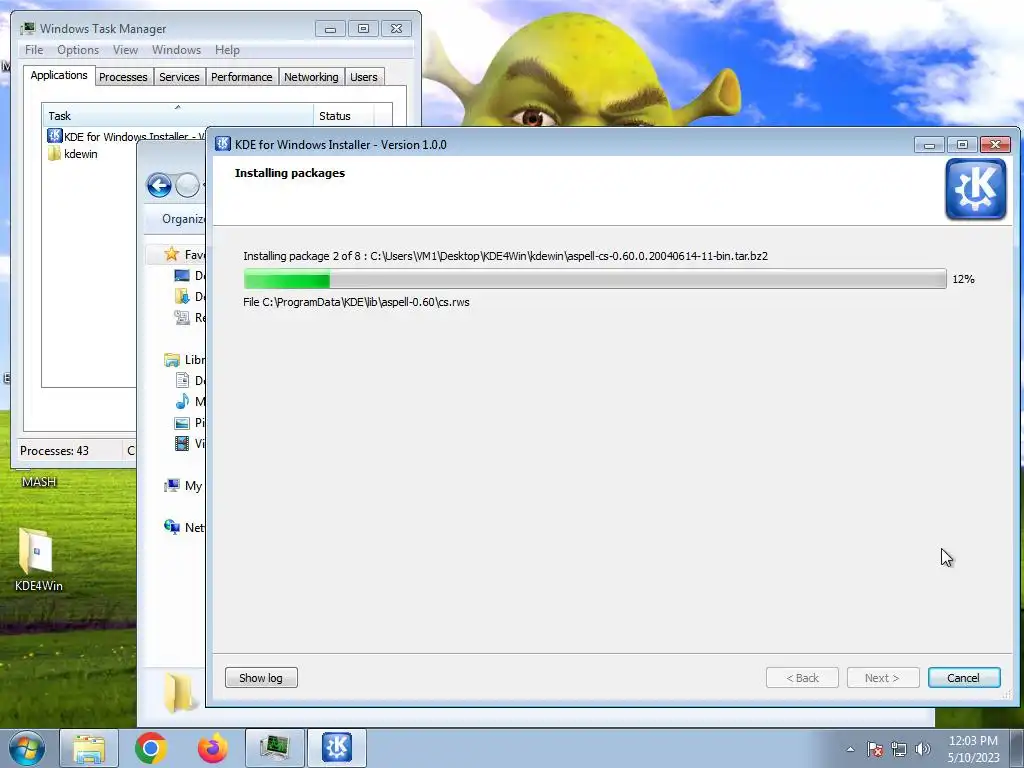Viewport: 1024px width, 768px height.
Task: Open network status icon in system tray
Action: [899, 749]
